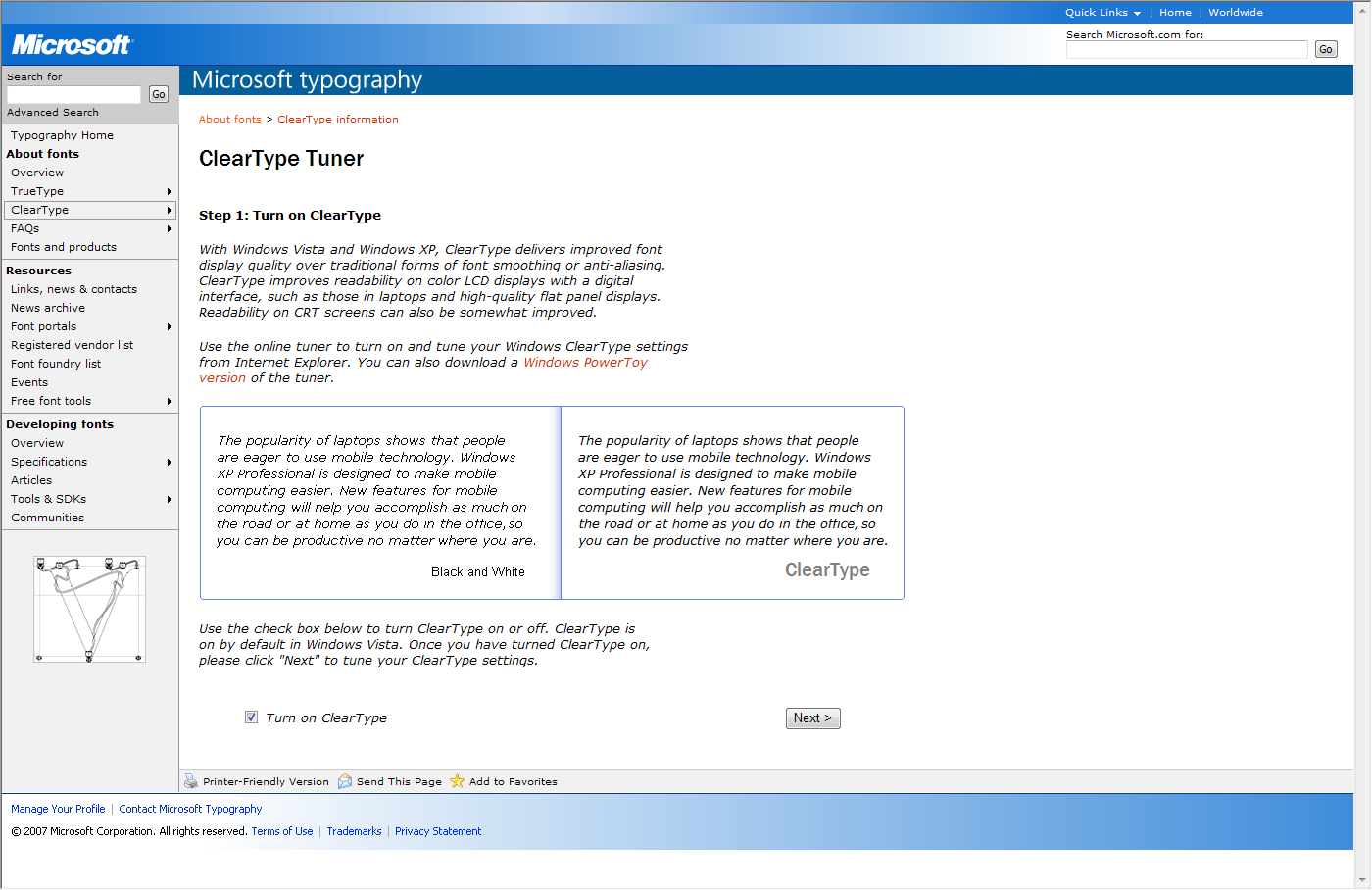Open the Quick Links dropdown
Viewport: 1372px width, 890px height.
tap(1102, 13)
